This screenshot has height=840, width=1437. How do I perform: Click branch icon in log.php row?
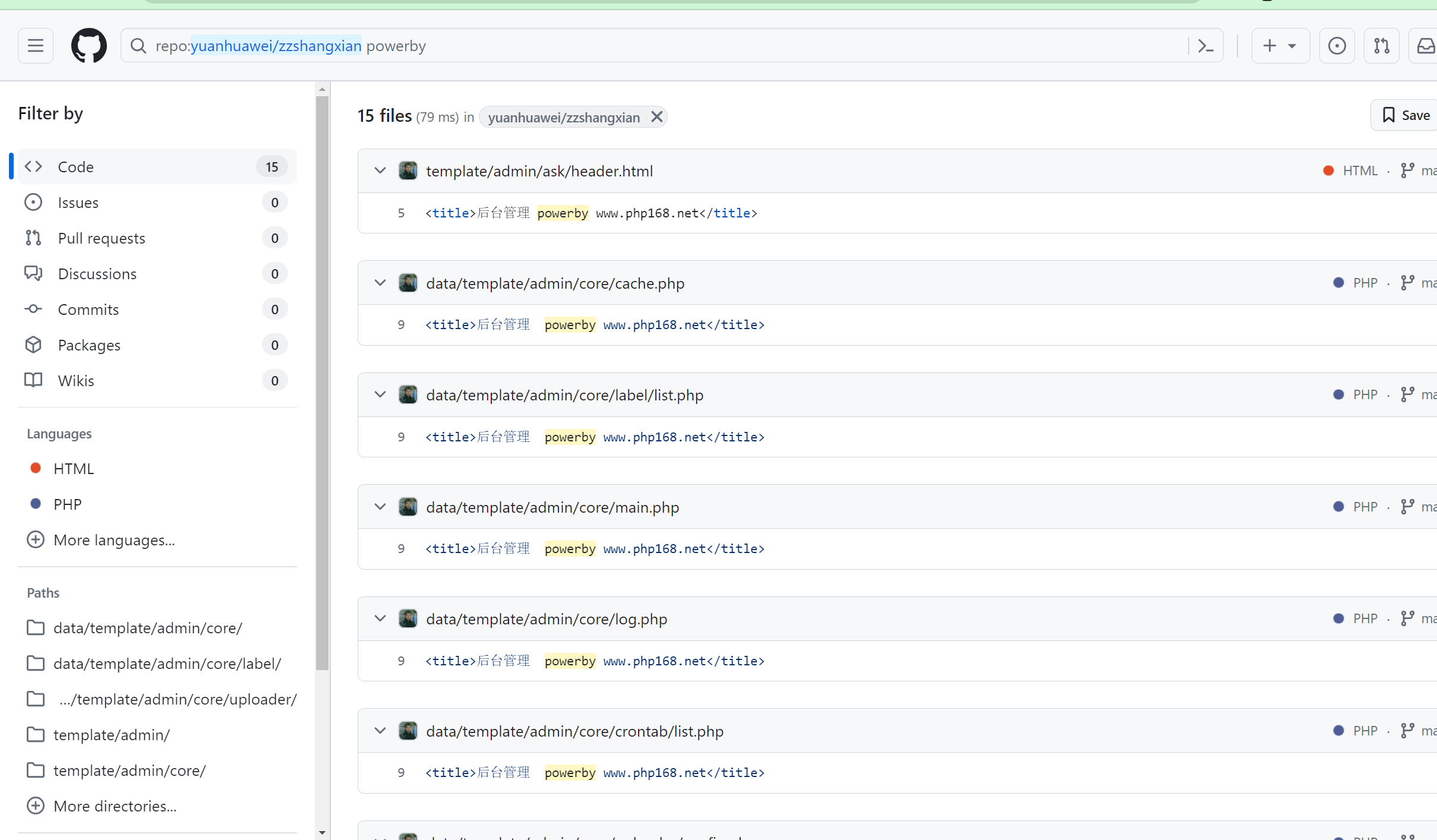coord(1407,618)
